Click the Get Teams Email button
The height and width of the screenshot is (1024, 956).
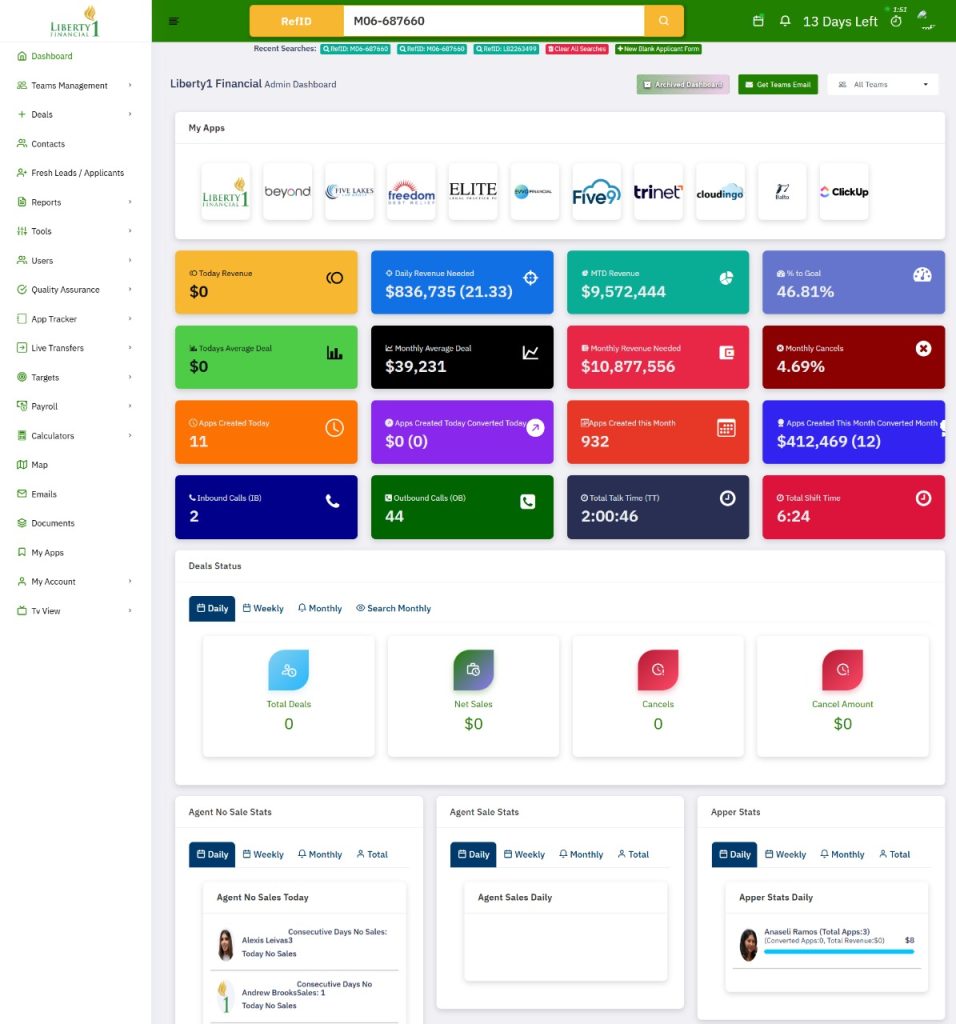pos(777,85)
